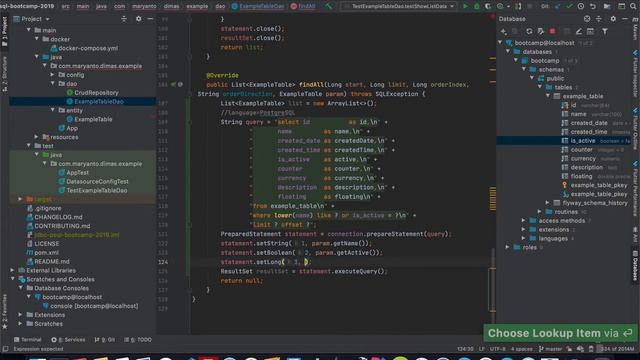640x360 pixels.
Task: Expand External Libraries node
Action: 12,270
